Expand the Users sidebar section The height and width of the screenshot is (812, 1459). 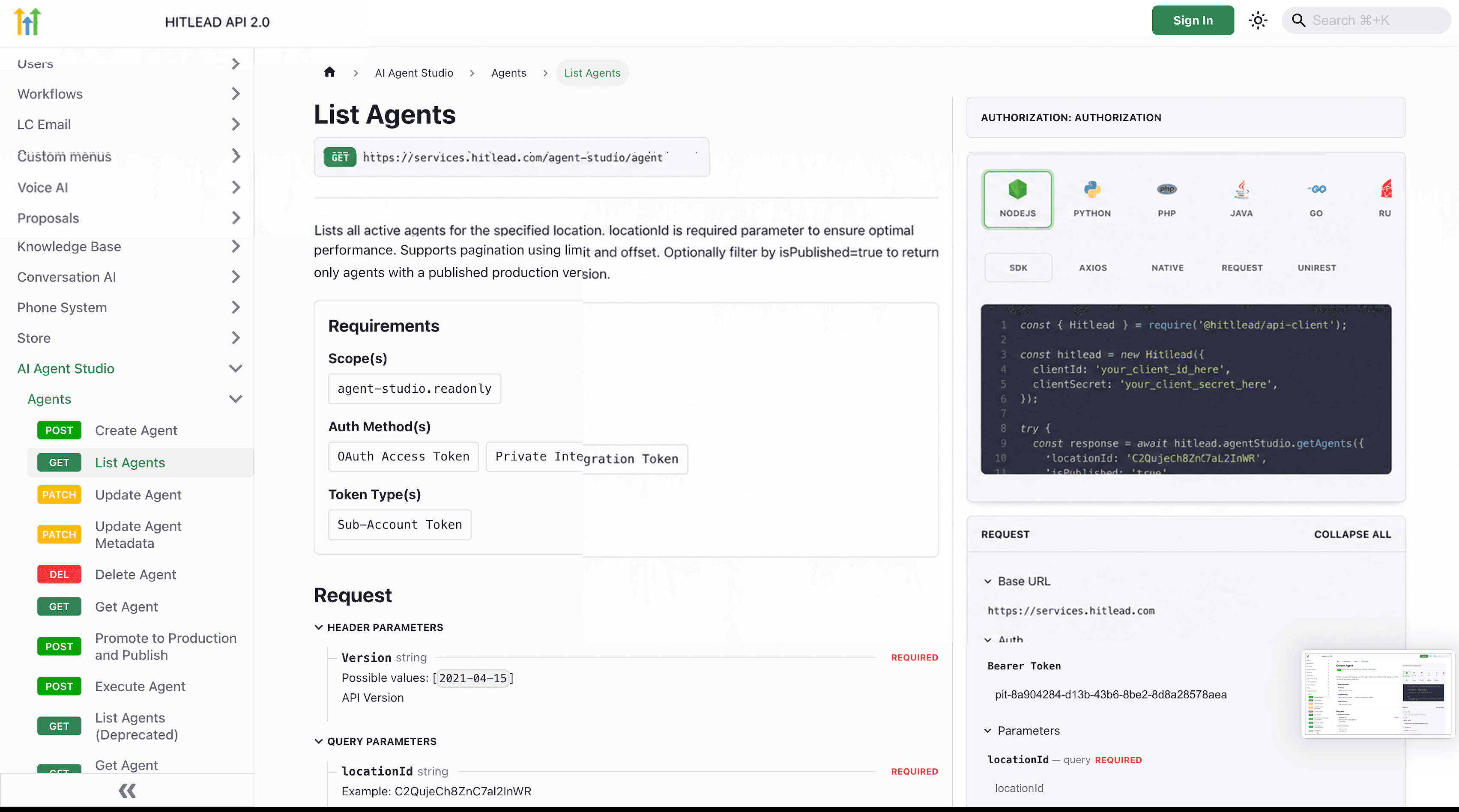tap(236, 63)
